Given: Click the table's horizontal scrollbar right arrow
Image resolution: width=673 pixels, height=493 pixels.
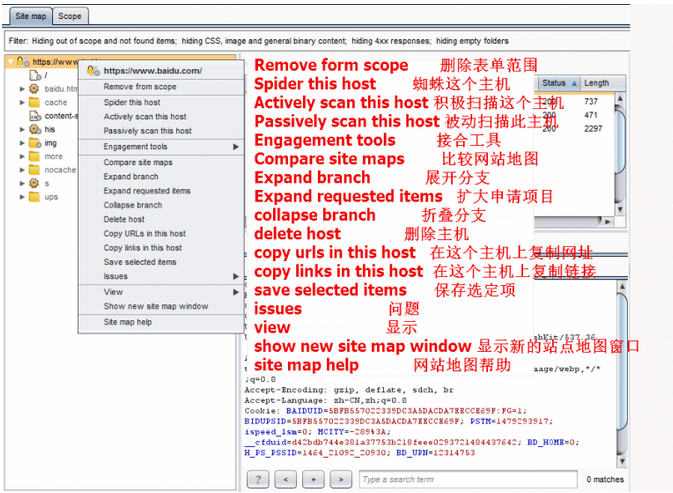Looking at the screenshot, I should click(x=607, y=222).
